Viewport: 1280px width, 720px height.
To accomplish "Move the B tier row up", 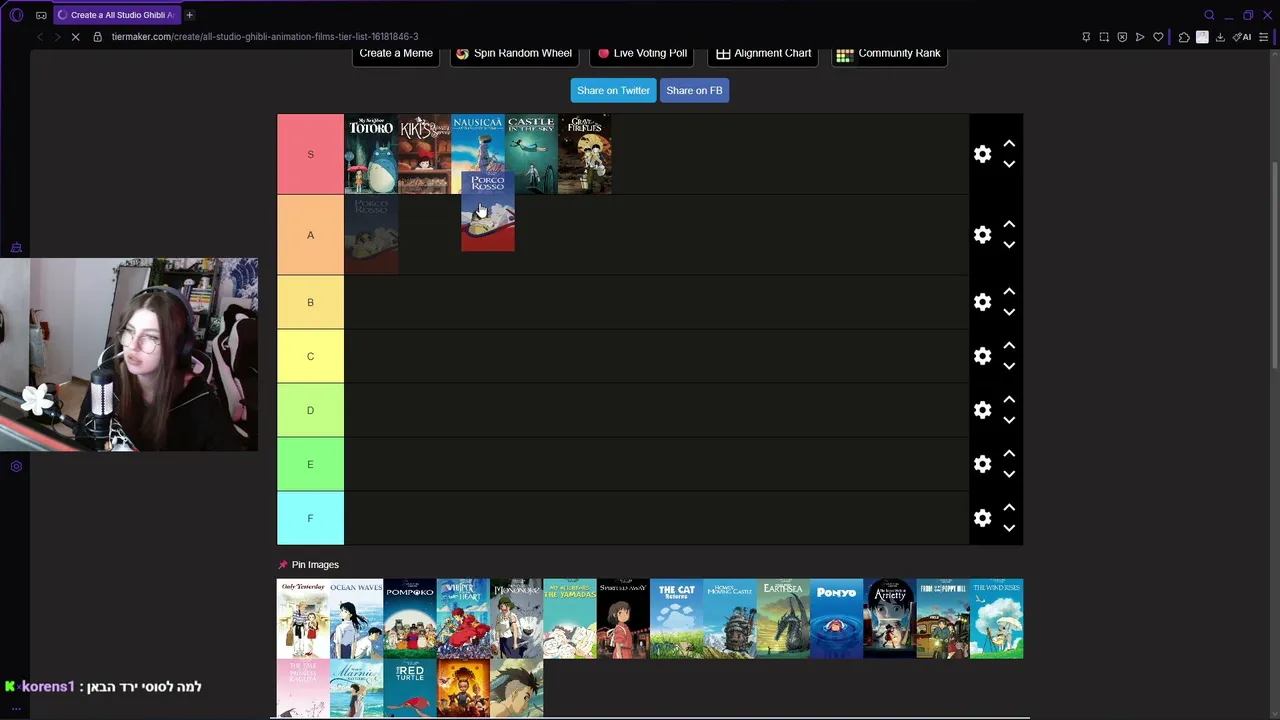I will (1009, 292).
